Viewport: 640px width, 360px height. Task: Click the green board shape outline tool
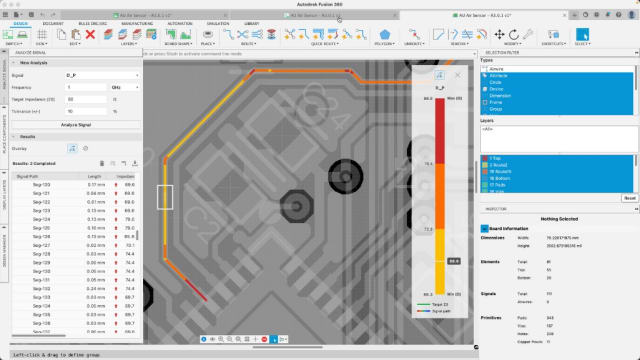[171, 35]
